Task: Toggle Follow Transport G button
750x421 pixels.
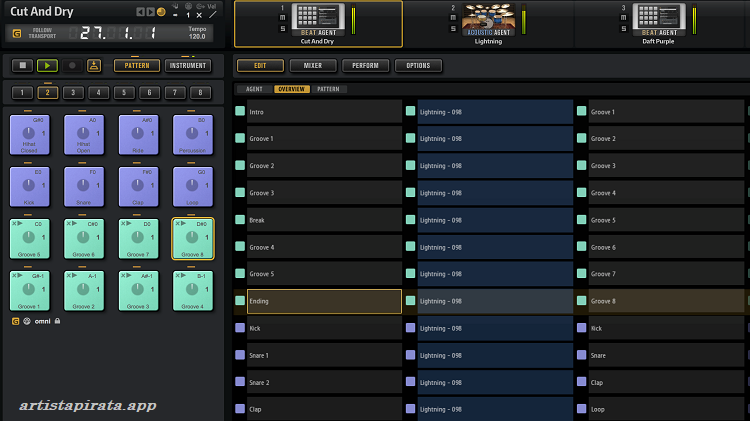Action: tap(17, 33)
